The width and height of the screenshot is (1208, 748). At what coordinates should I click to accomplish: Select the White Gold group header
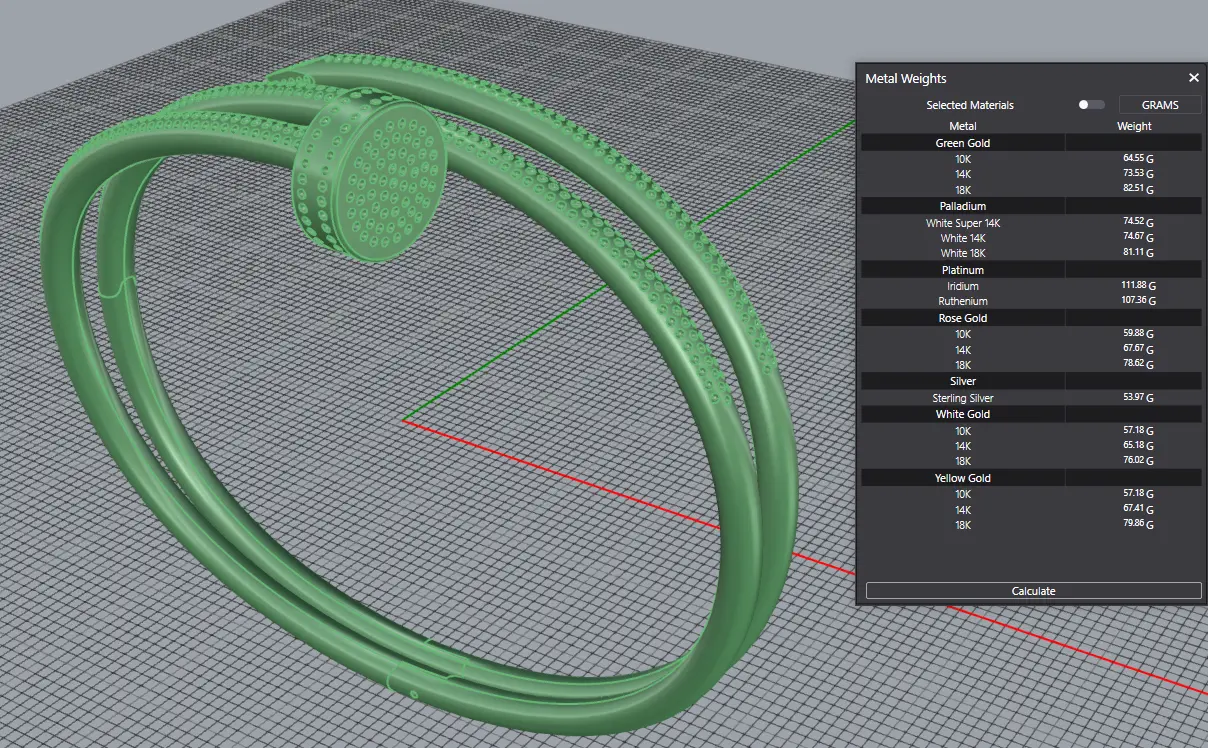pyautogui.click(x=1031, y=414)
